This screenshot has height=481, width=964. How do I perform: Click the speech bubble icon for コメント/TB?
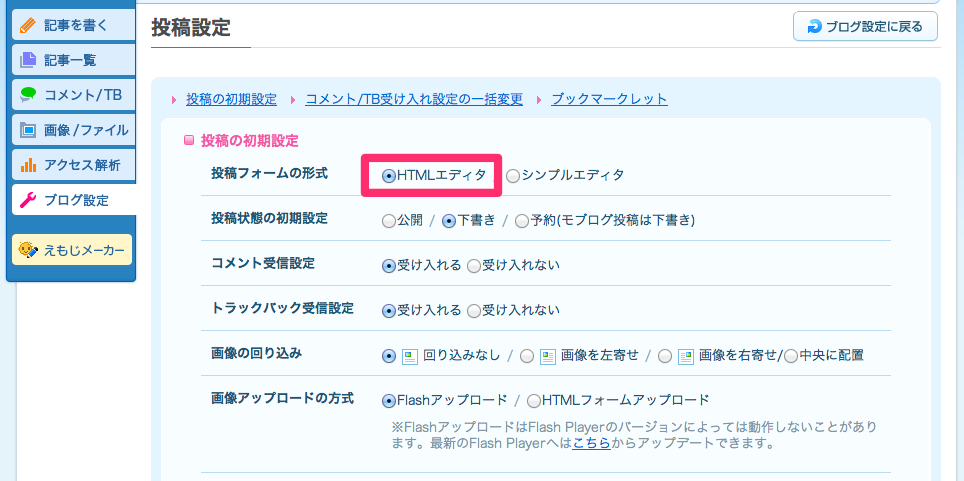click(x=28, y=95)
